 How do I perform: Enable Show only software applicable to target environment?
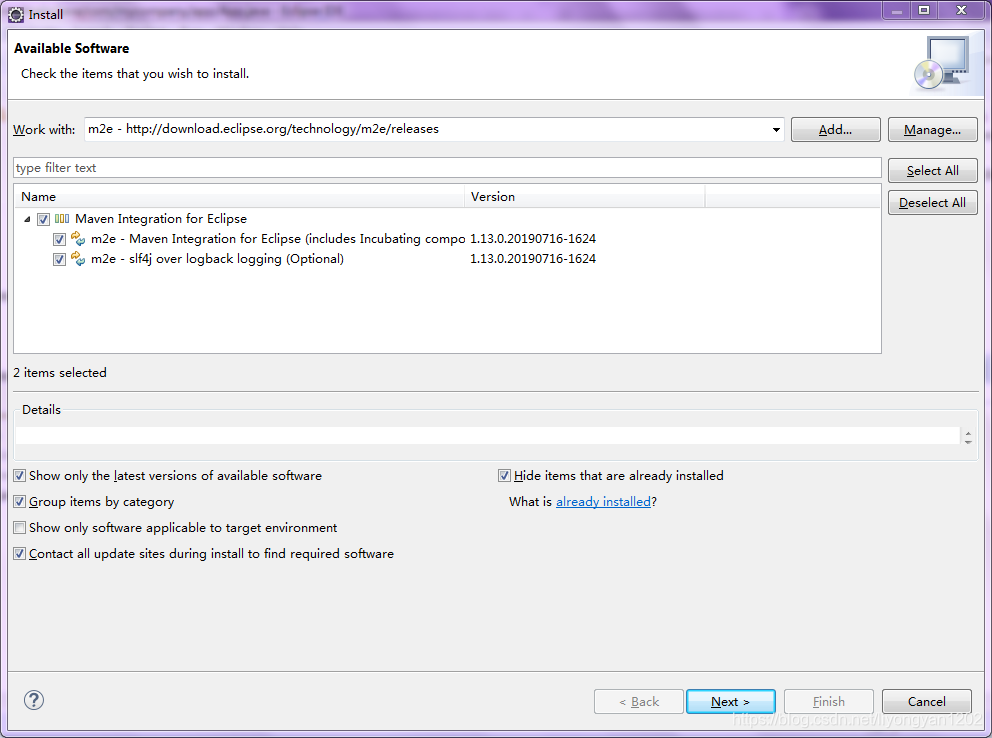point(20,527)
